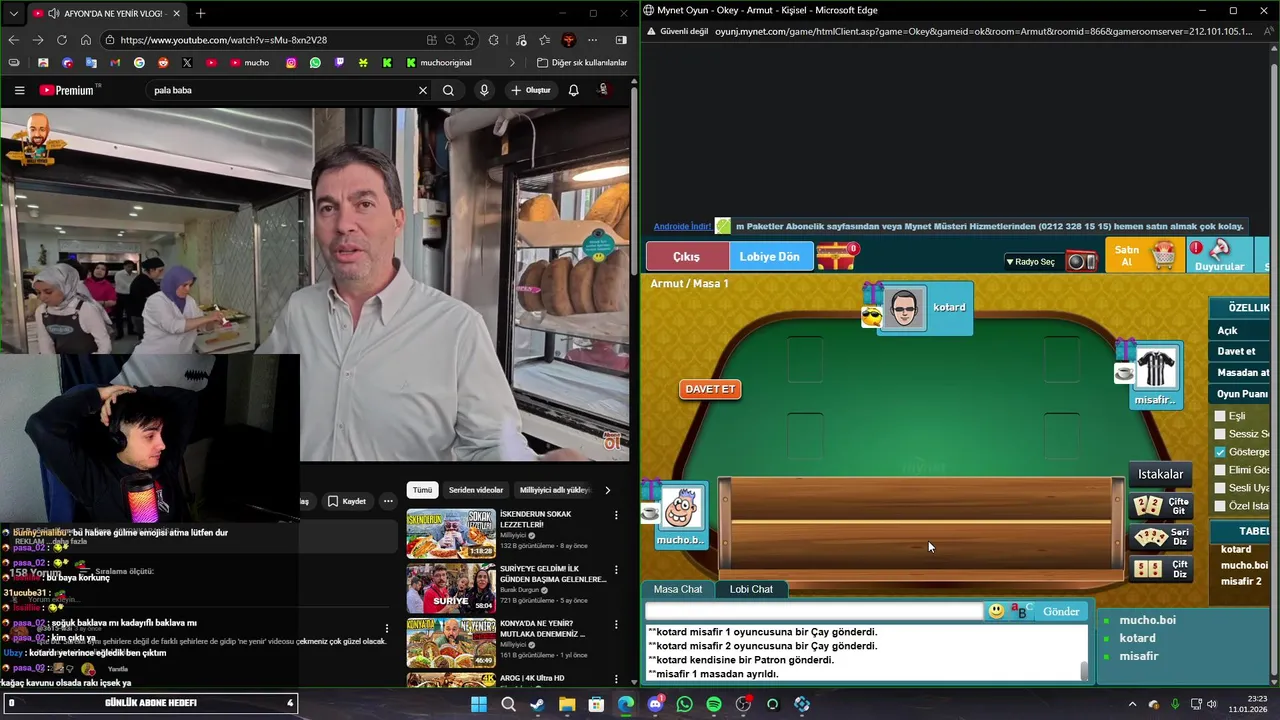Switch to the Masa Chat tab

(x=678, y=589)
